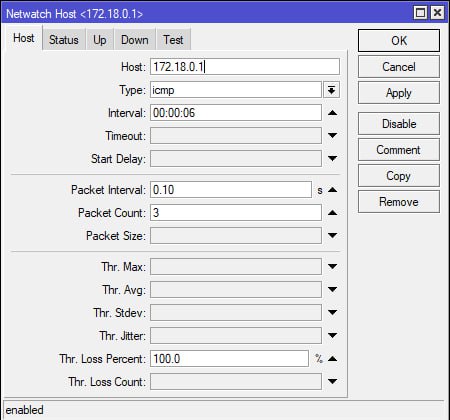Click the 'Thr. Loss Percent:' label
Viewport: 450px width, 420px height.
tap(103, 359)
